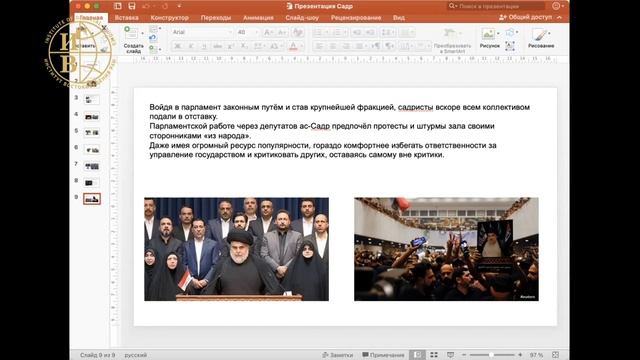Click the Общий доступ share button
640x360 pixels.
tap(525, 17)
